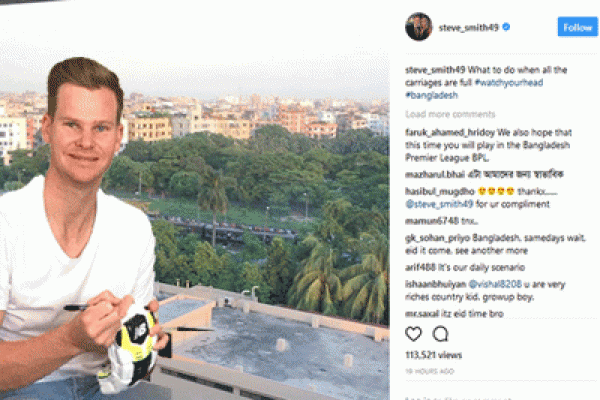Expand Load more comments
The image size is (600, 400).
[x=450, y=114]
